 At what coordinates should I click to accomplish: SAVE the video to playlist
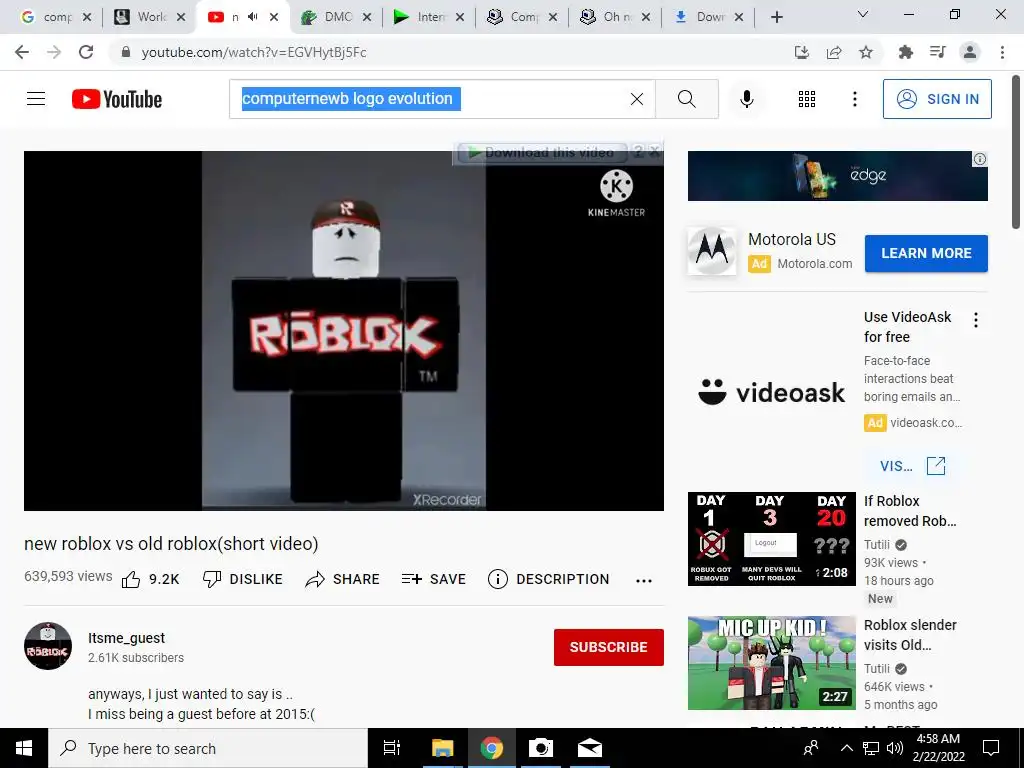(x=434, y=579)
